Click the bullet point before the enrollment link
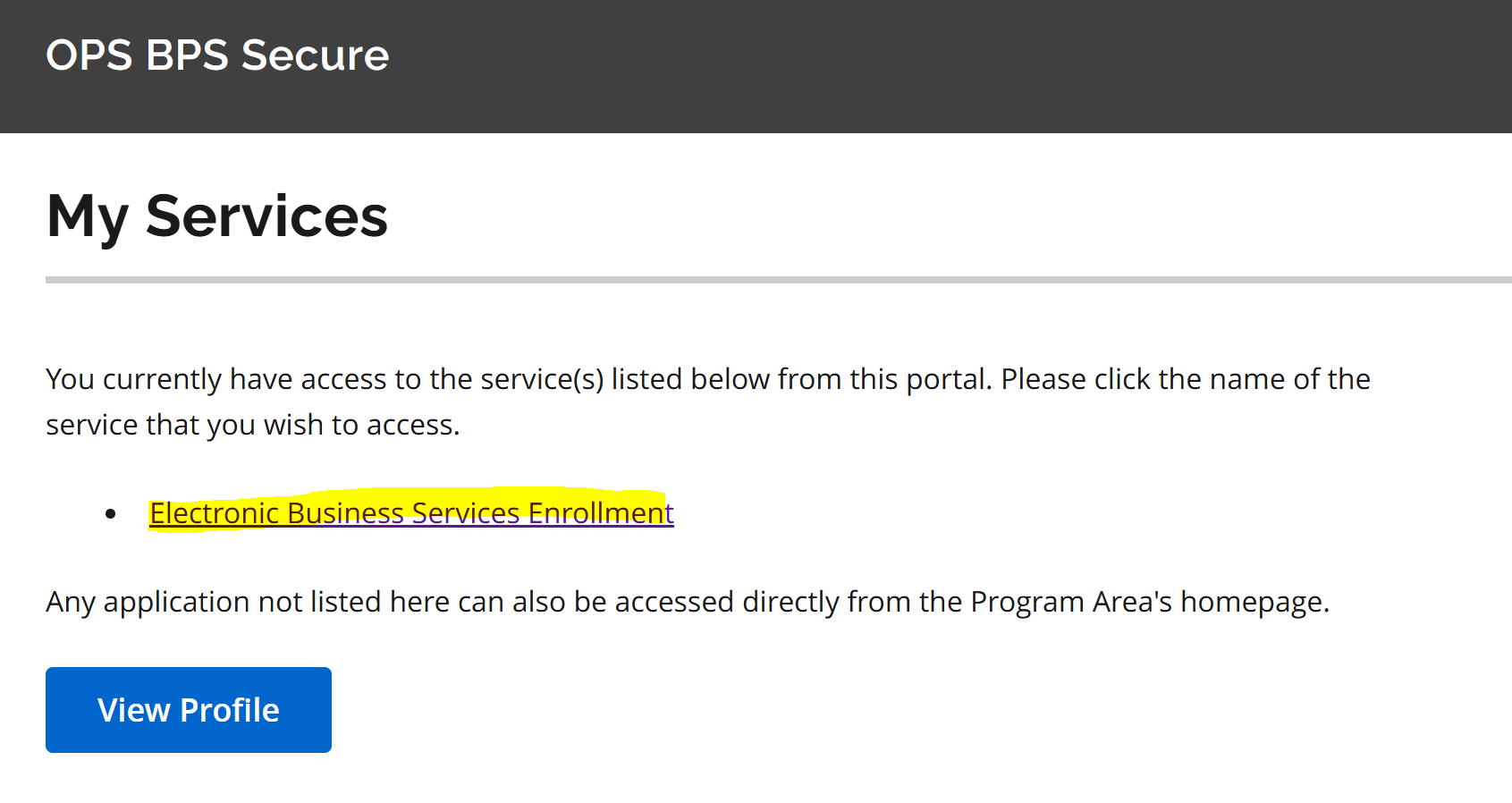The height and width of the screenshot is (803, 1512). click(x=111, y=513)
